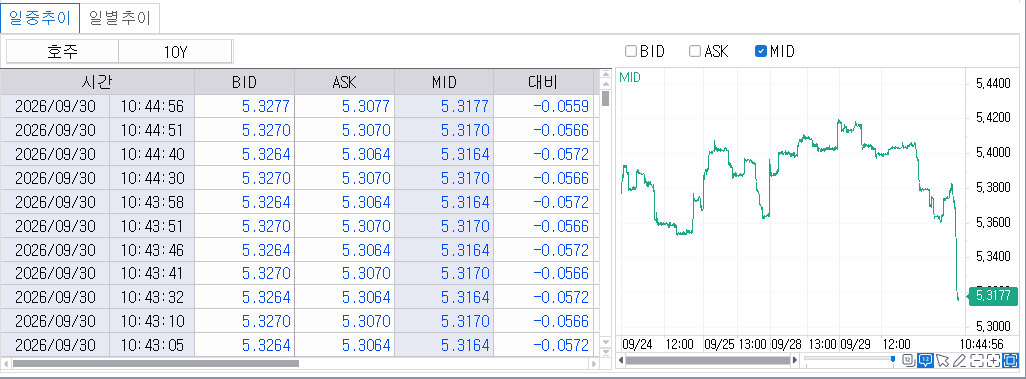Select the 10:43:58 time cell
1026x379 pixels.
[152, 202]
